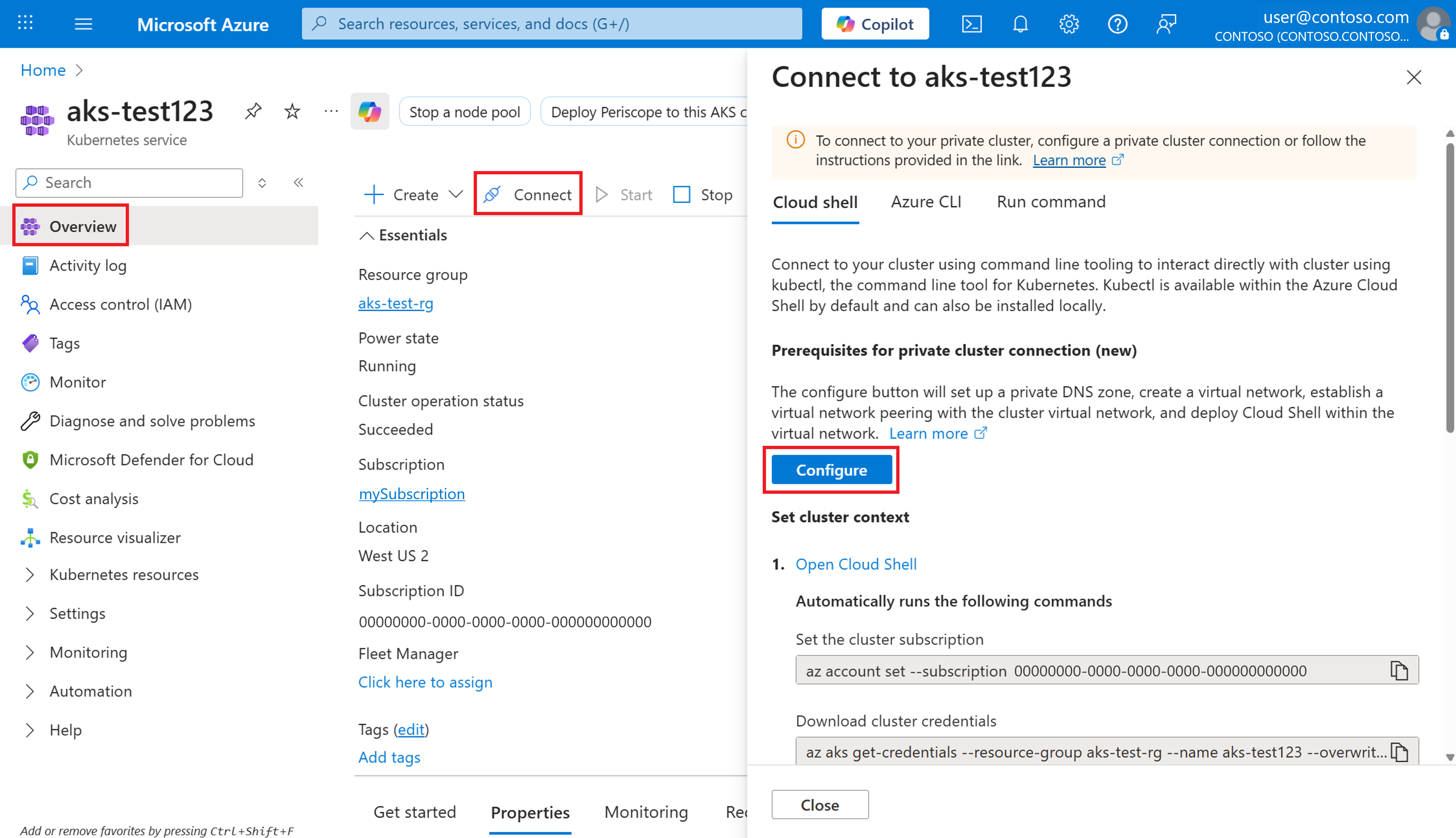Open the notifications bell
Viewport: 1456px width, 838px height.
tap(1020, 24)
